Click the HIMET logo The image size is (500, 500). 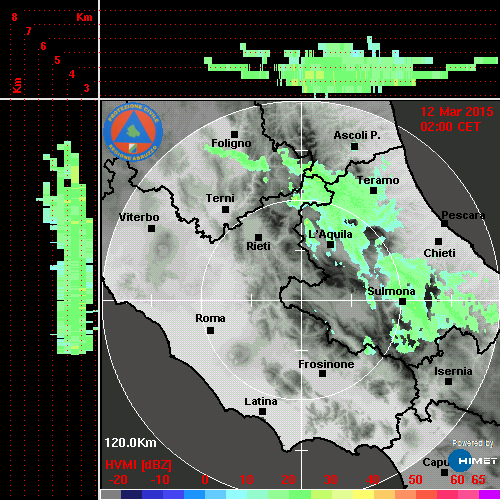point(472,460)
